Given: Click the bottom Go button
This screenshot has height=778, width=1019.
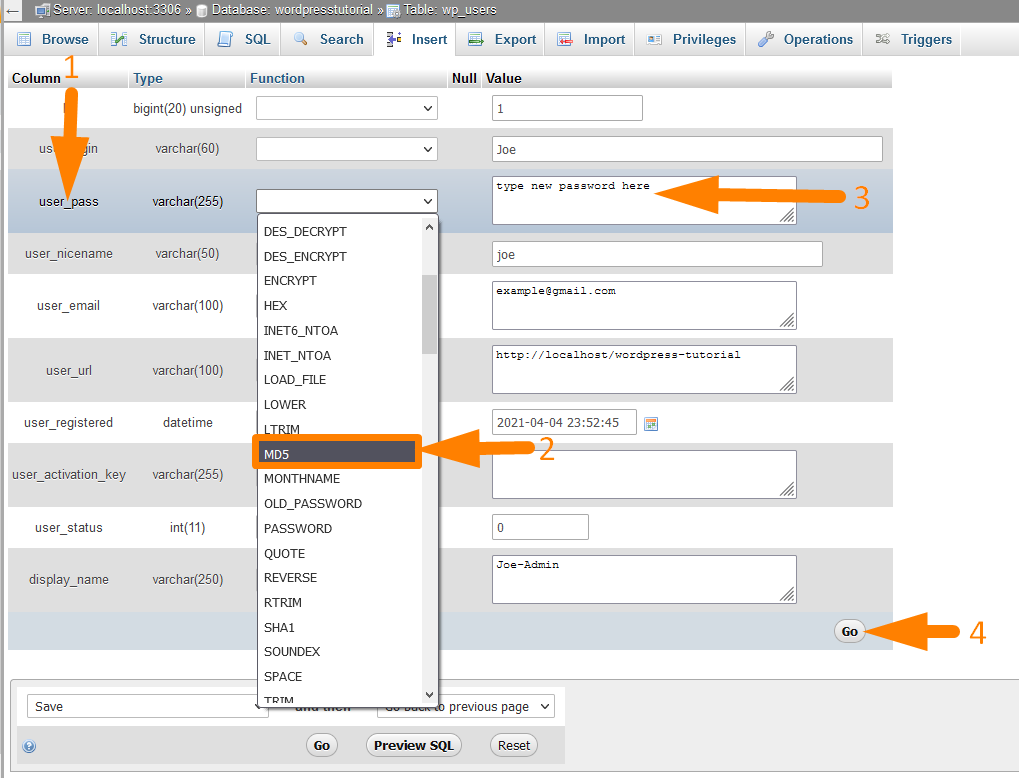Looking at the screenshot, I should [322, 746].
